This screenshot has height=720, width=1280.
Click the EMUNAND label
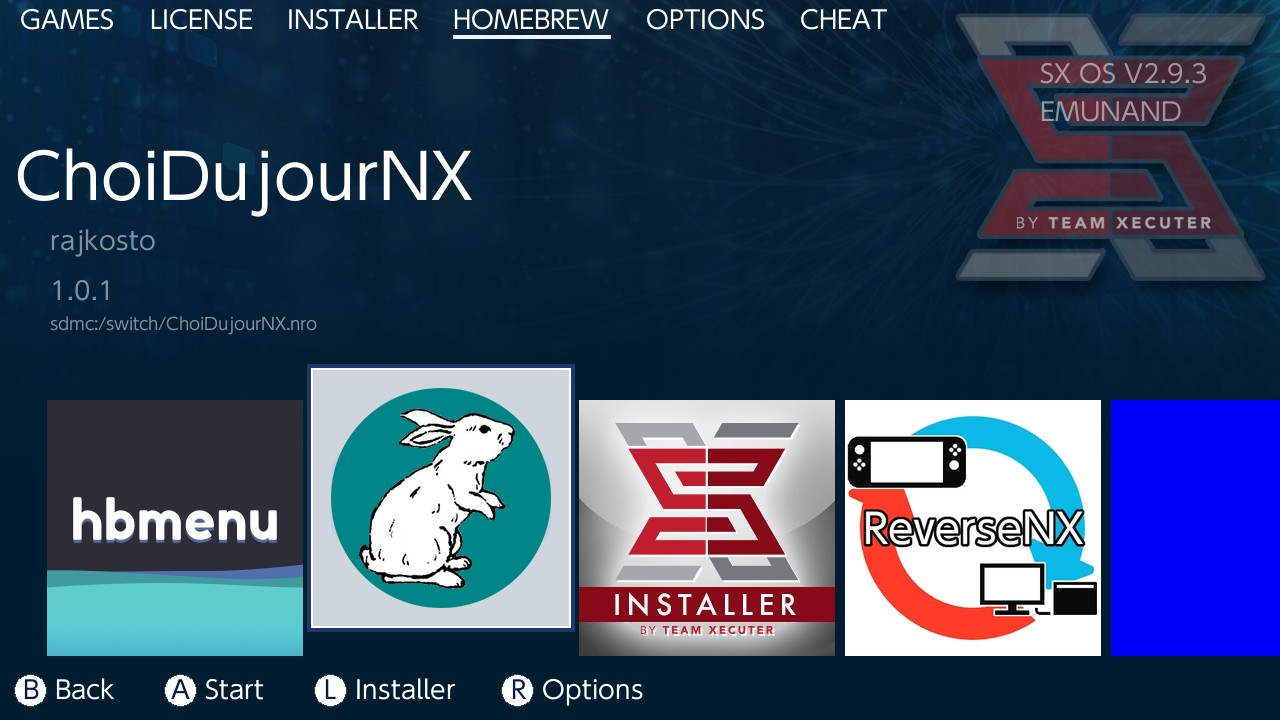[x=1110, y=111]
